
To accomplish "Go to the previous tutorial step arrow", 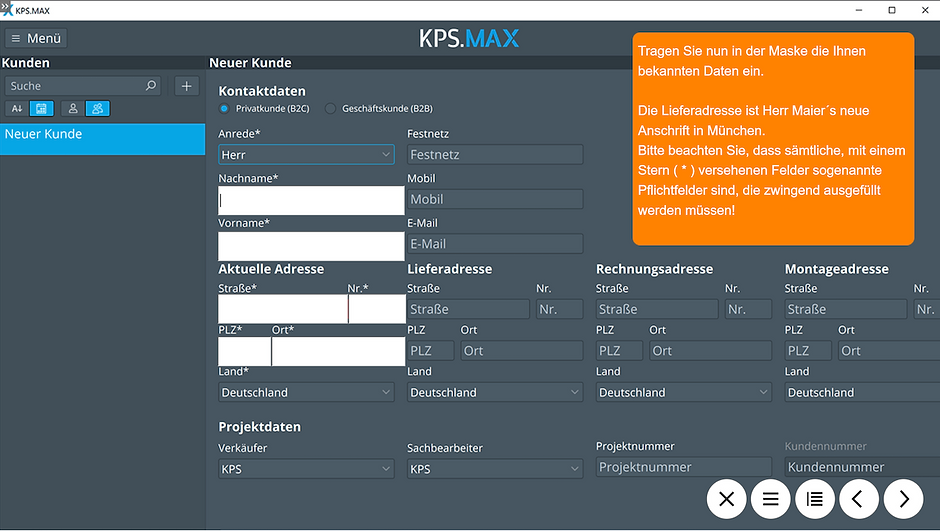I will pyautogui.click(x=859, y=499).
